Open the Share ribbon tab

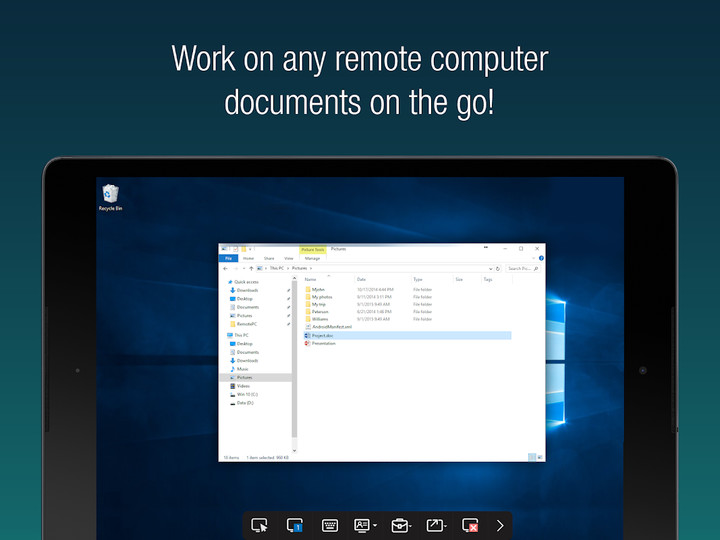click(269, 259)
